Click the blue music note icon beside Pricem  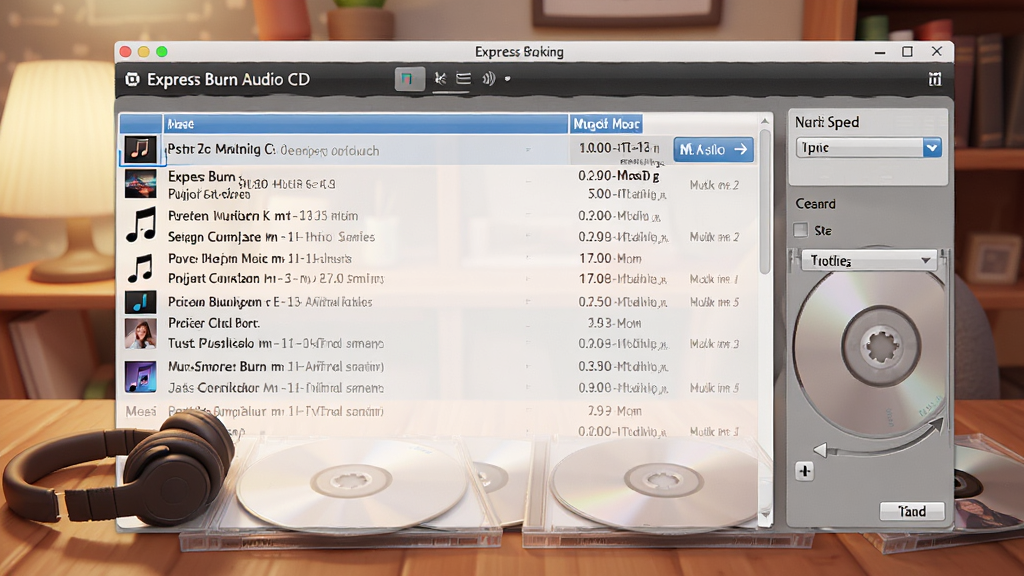tap(140, 302)
